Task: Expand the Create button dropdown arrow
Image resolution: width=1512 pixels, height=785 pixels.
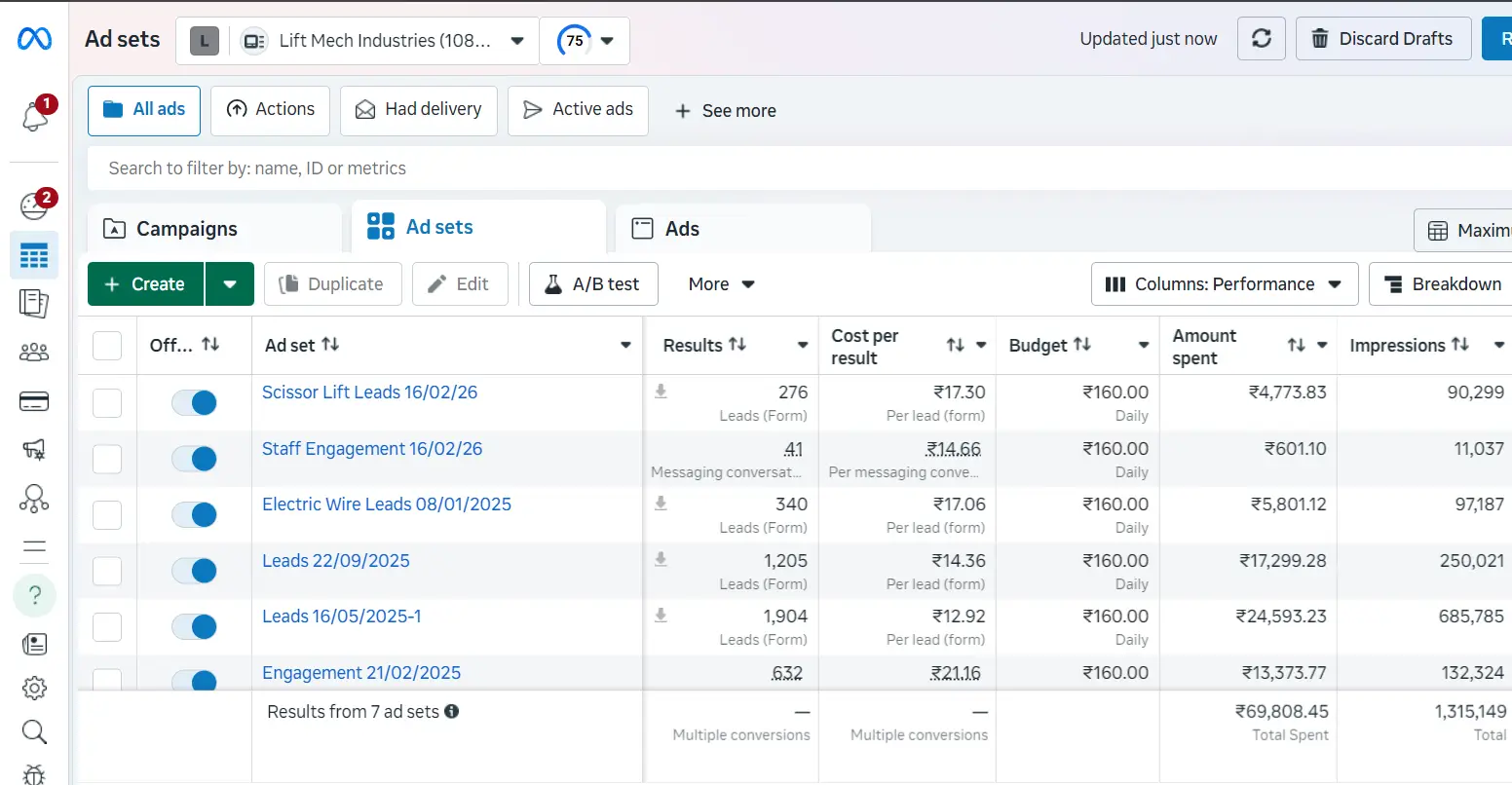Action: [x=230, y=284]
